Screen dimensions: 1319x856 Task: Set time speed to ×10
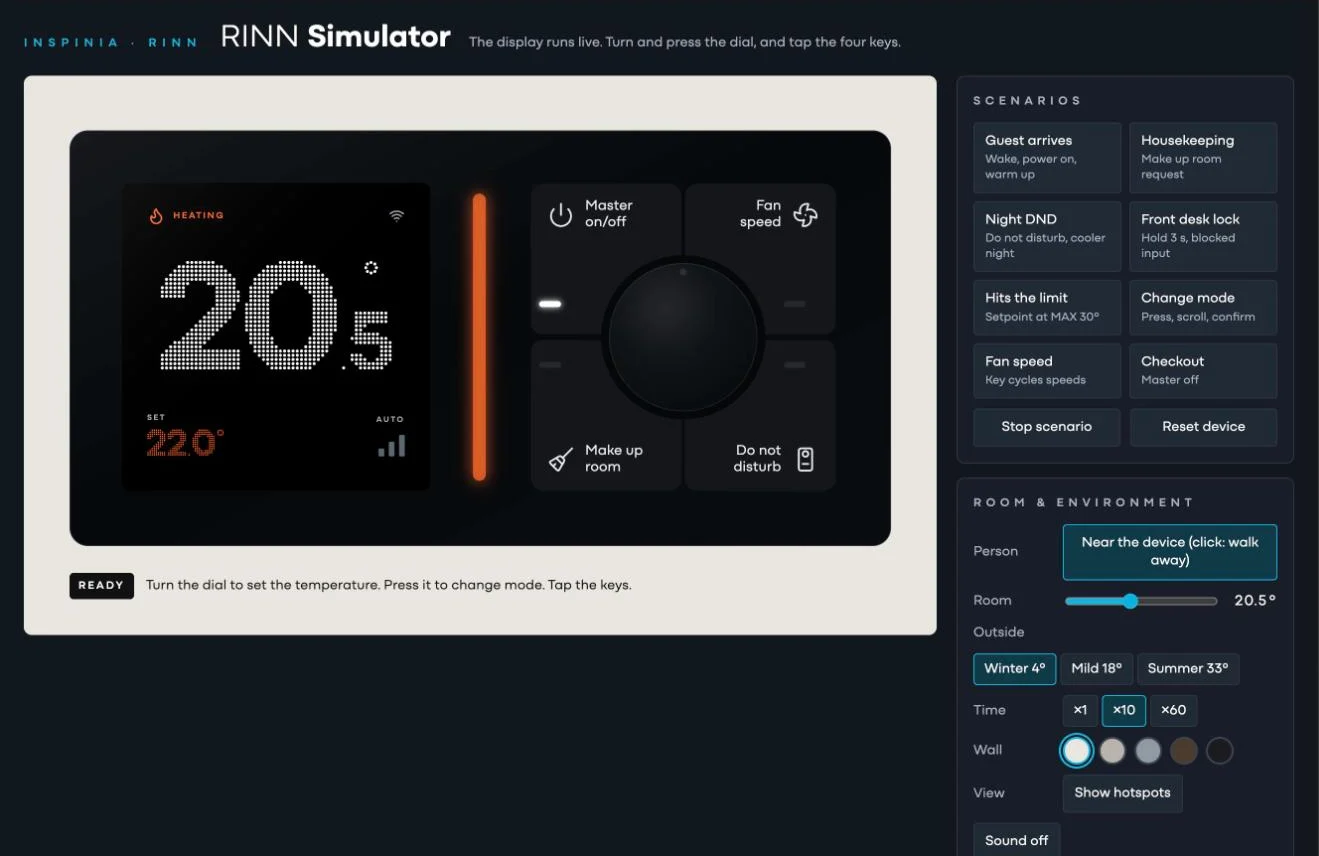(x=1124, y=710)
